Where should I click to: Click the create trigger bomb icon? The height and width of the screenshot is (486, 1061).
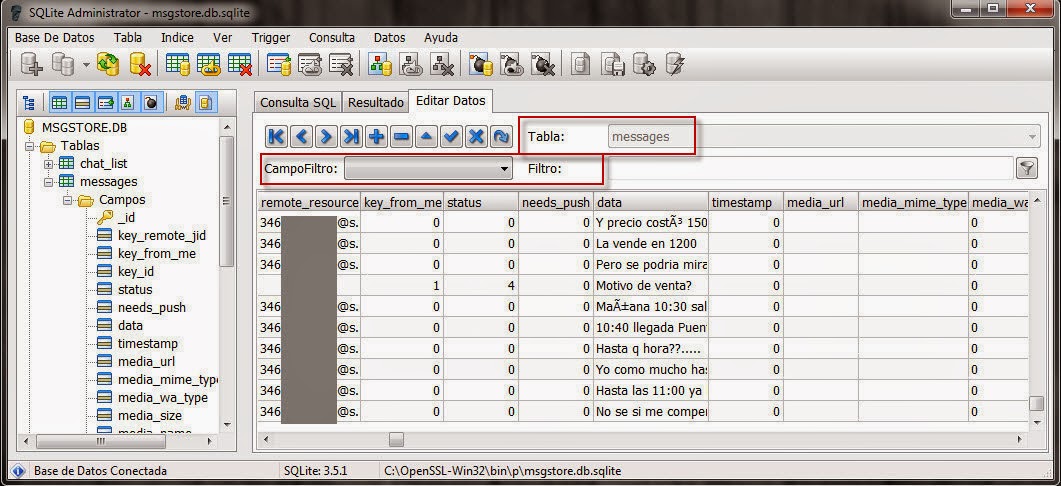point(480,64)
